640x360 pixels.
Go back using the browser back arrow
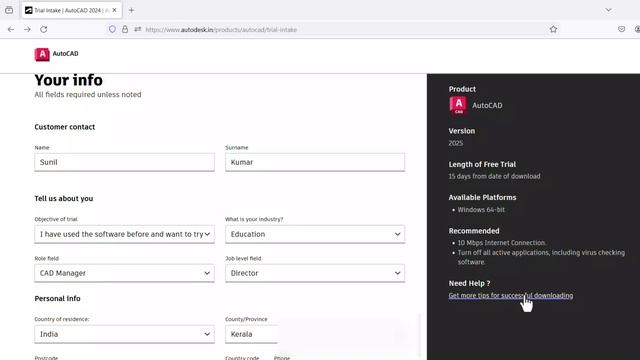[11, 29]
